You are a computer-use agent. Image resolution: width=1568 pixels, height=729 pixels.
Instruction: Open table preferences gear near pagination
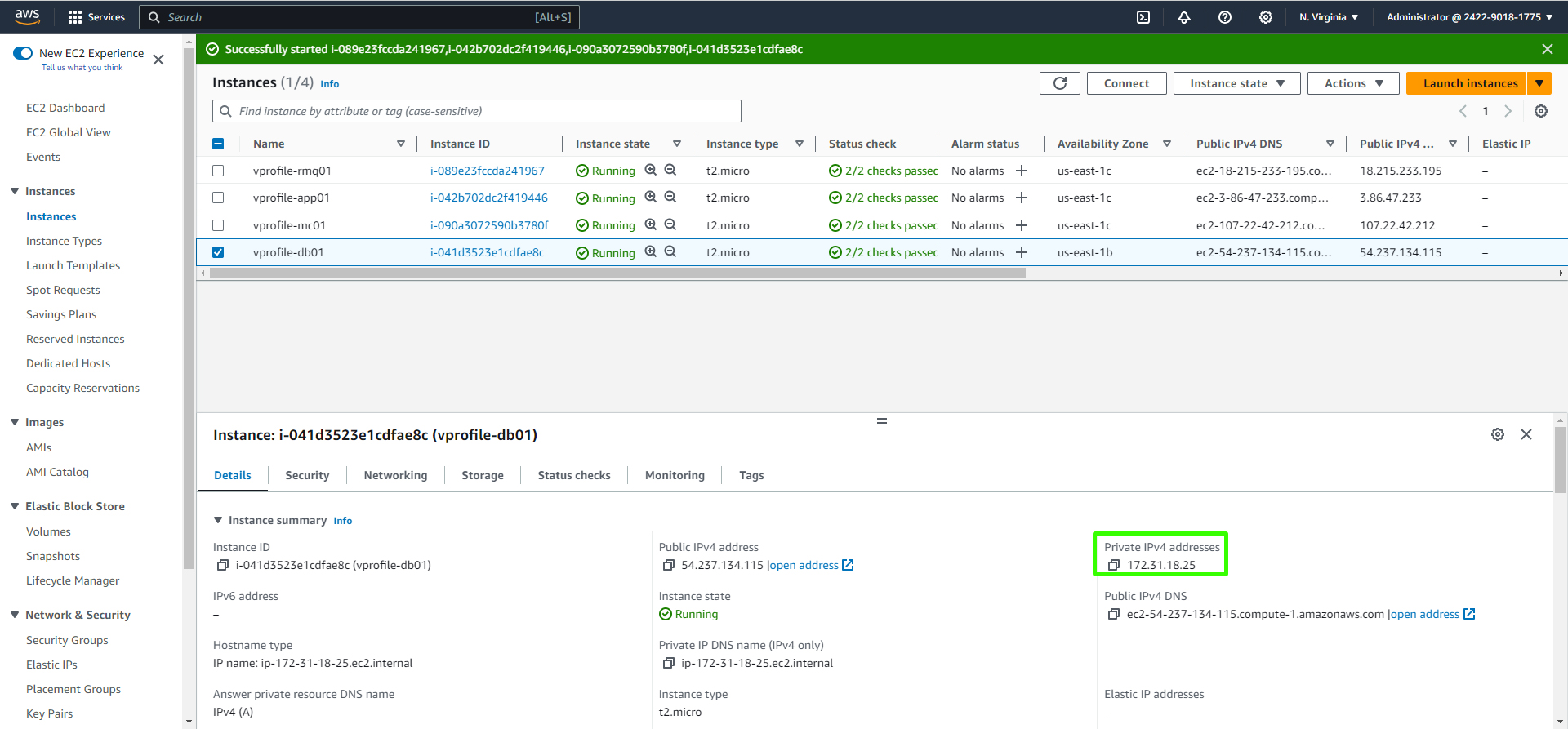(1541, 111)
